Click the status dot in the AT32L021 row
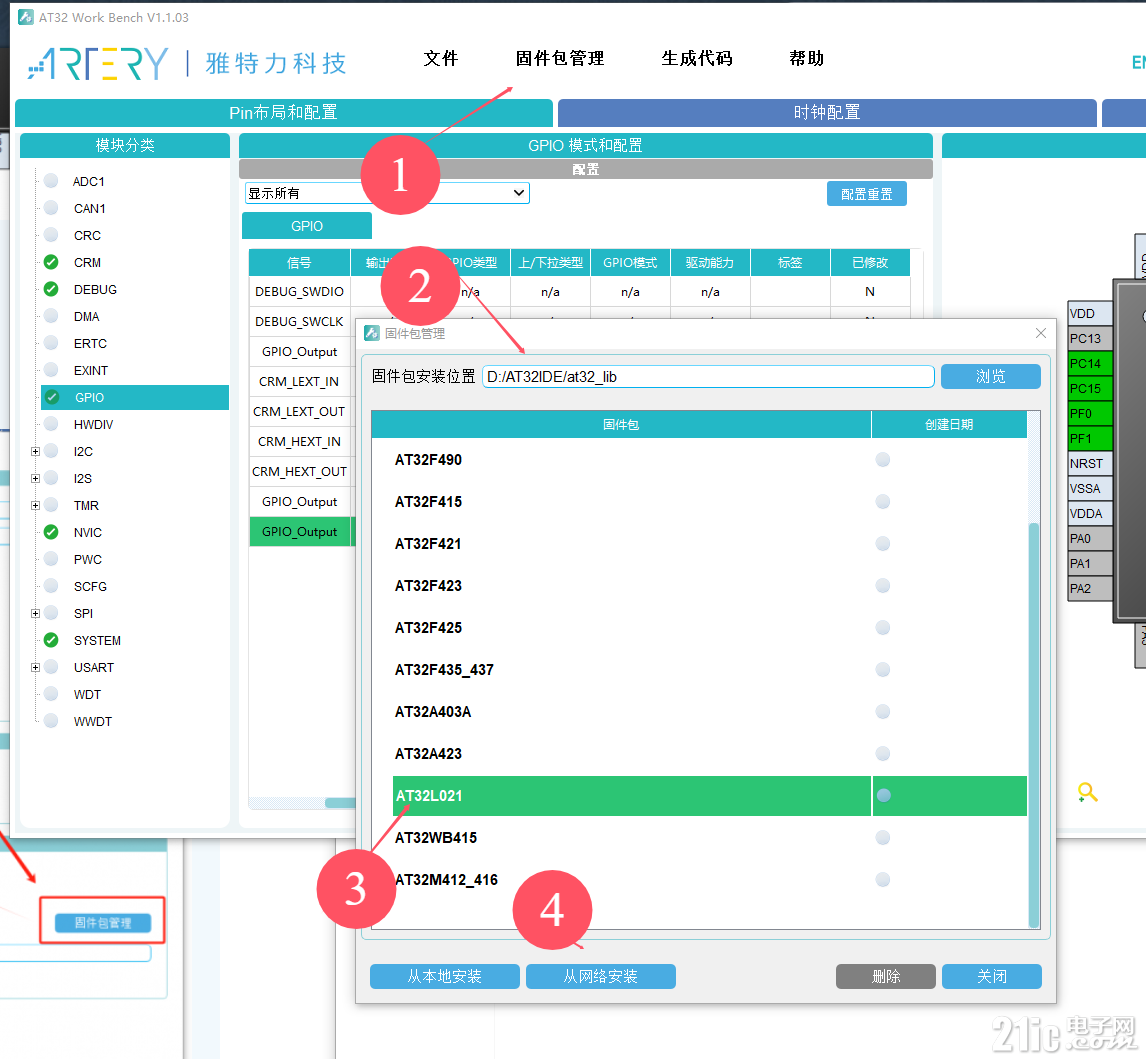1146x1059 pixels. pos(883,796)
